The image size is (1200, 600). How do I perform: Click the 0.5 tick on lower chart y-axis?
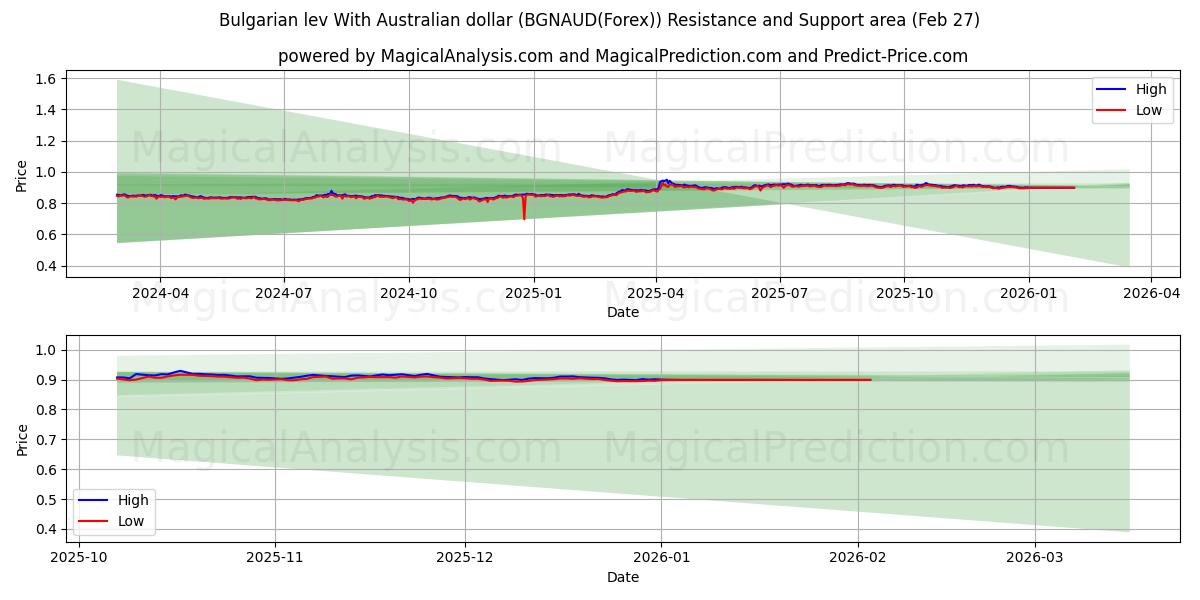coord(47,499)
